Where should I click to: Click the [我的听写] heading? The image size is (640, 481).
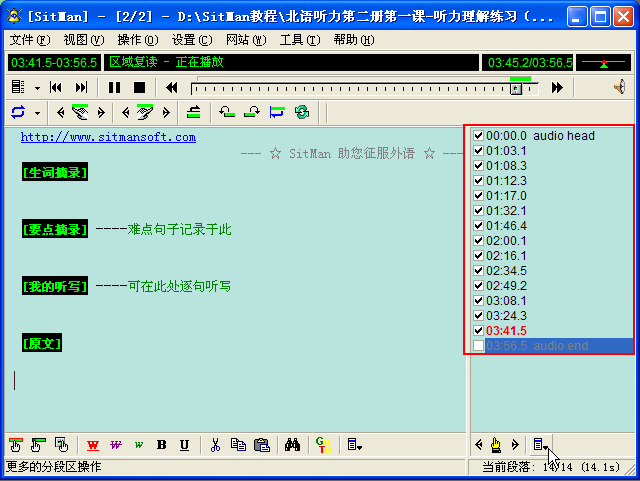(x=55, y=286)
